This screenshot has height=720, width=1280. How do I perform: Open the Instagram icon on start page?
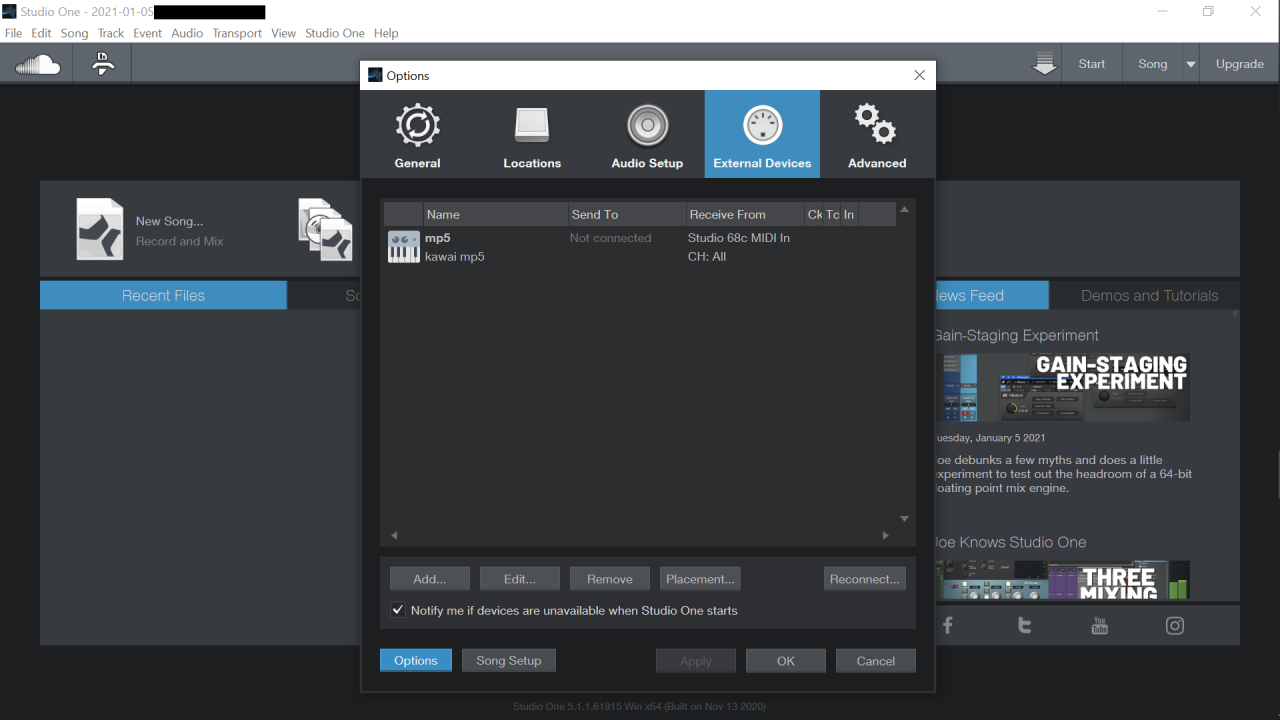[x=1175, y=626]
